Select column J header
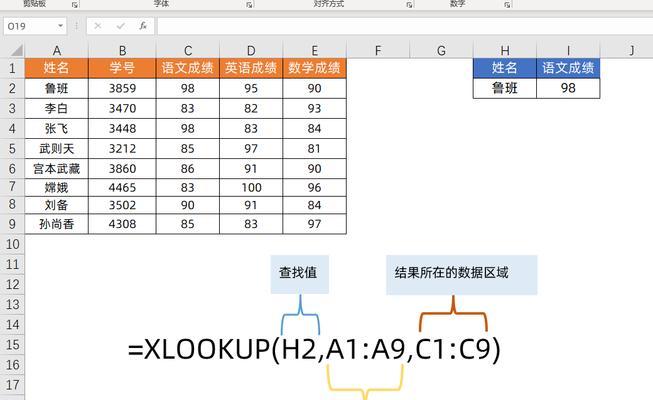 click(632, 50)
